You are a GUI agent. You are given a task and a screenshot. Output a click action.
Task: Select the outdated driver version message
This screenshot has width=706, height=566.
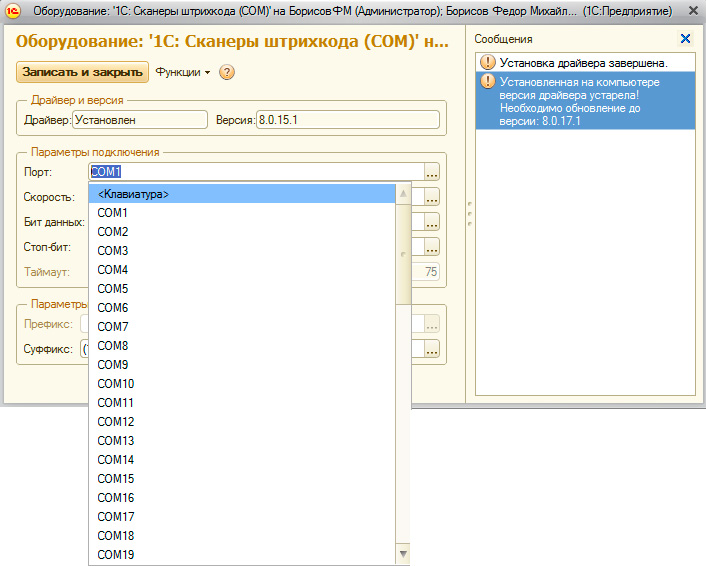pyautogui.click(x=585, y=101)
